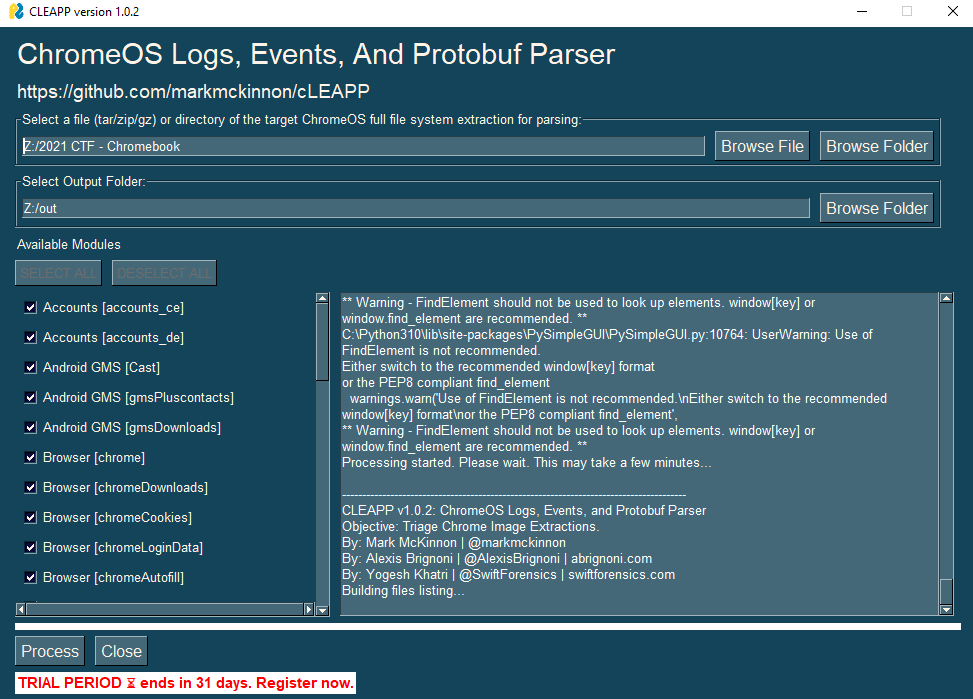Disable Browser [chromeAutofill] module

click(x=30, y=577)
